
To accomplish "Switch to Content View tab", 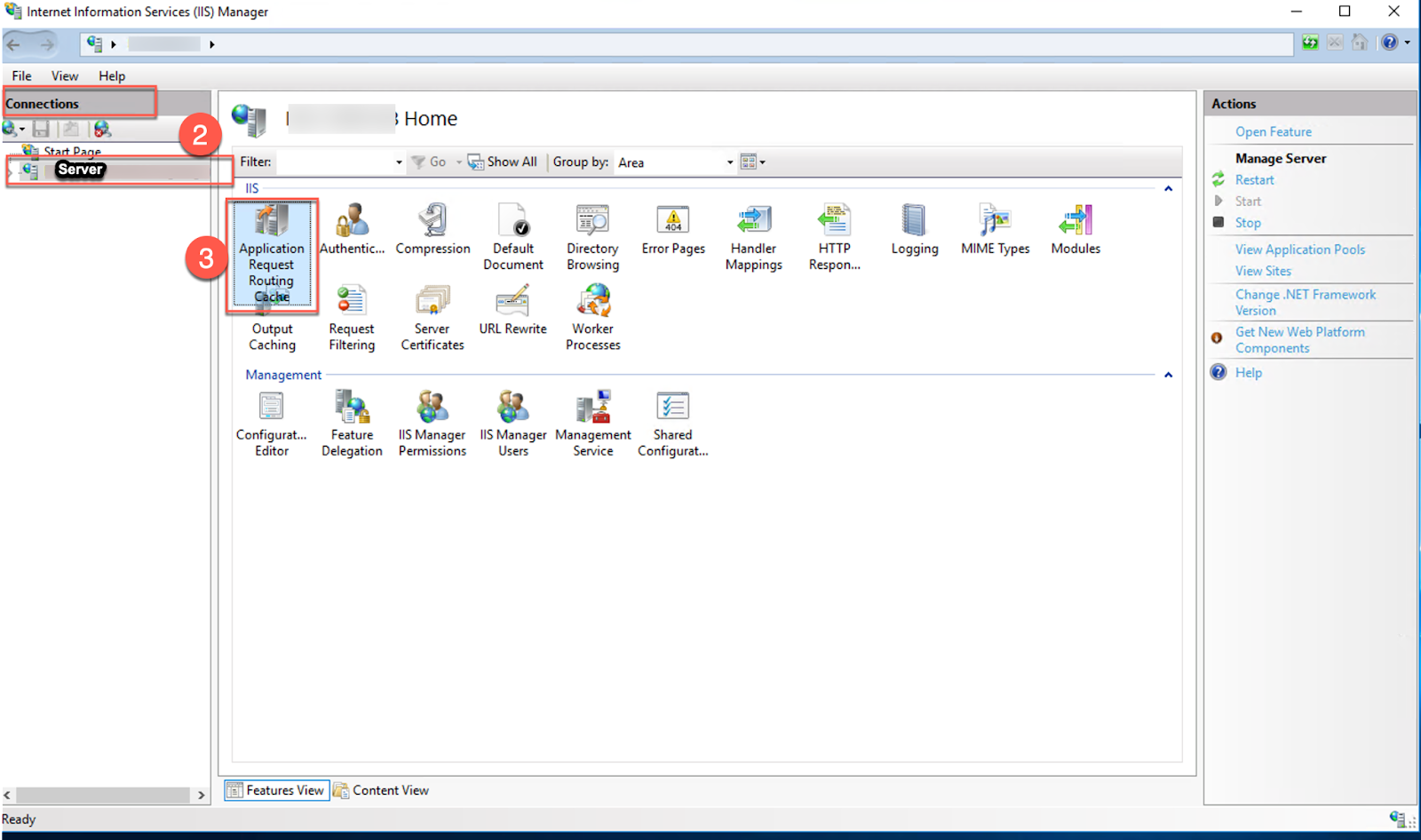I will [381, 790].
